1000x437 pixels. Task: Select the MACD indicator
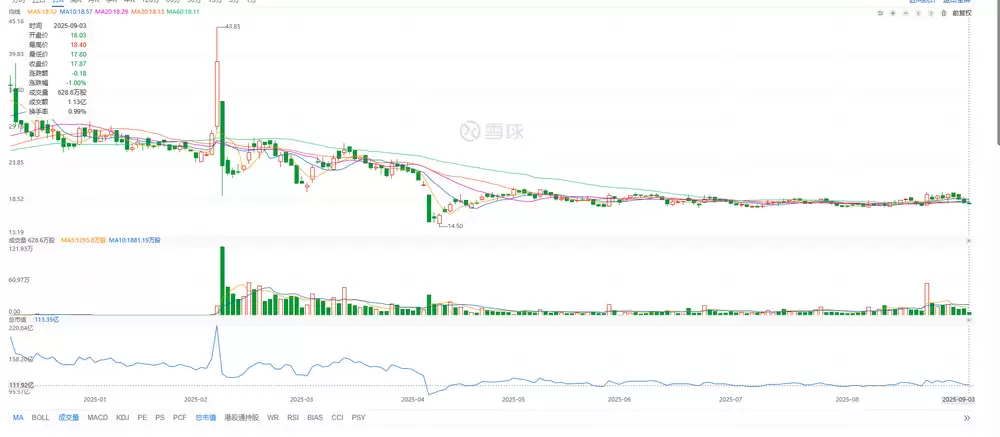click(98, 417)
